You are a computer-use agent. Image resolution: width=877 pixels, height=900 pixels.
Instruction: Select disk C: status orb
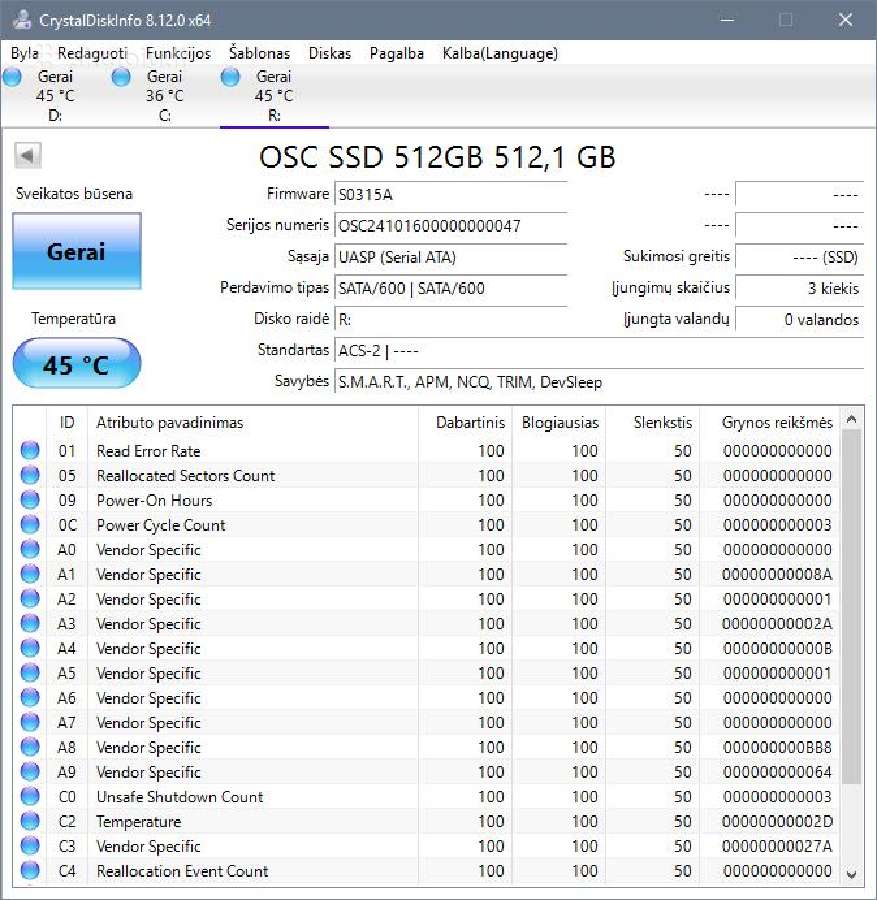click(x=121, y=77)
